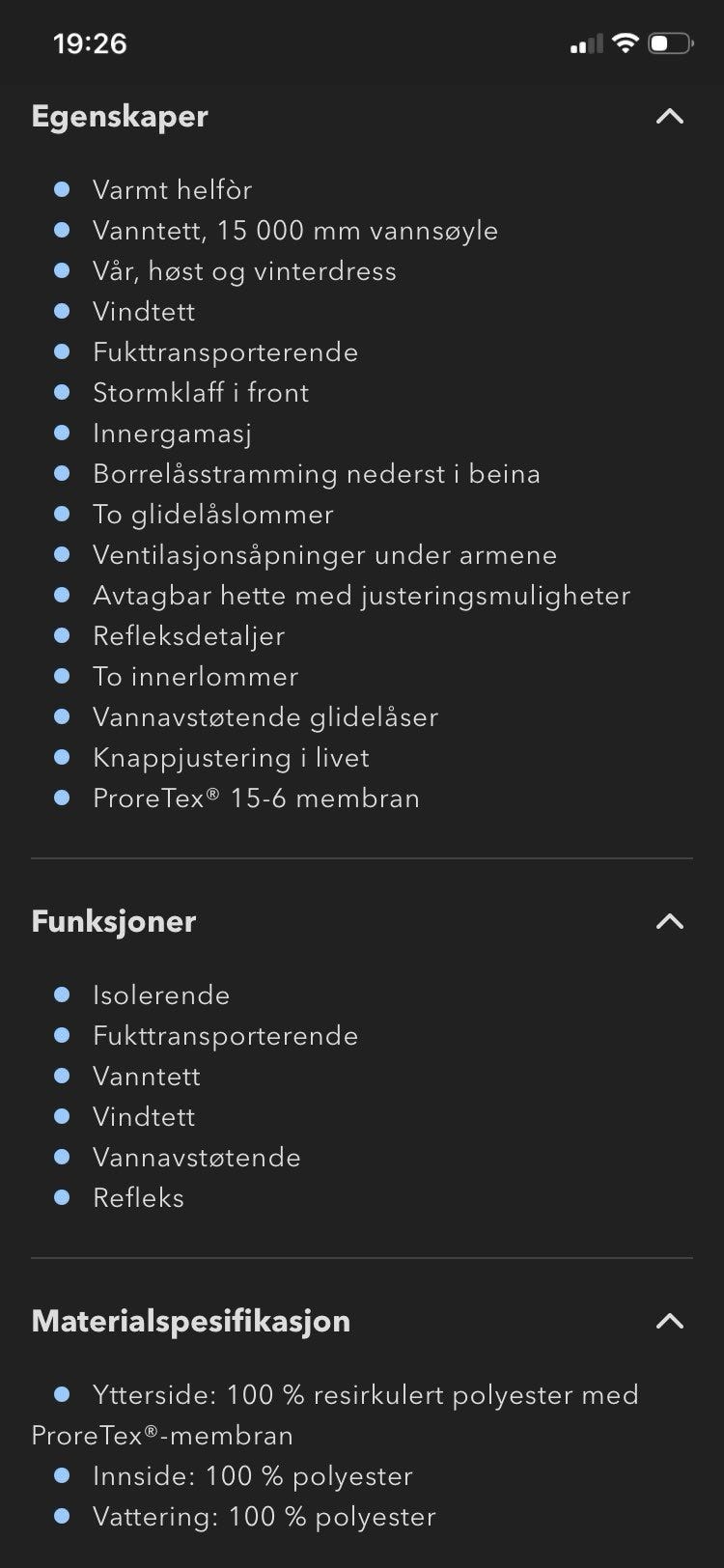Screen dimensions: 724x1568
Task: Tap the Egenskaper heading
Action: (120, 116)
